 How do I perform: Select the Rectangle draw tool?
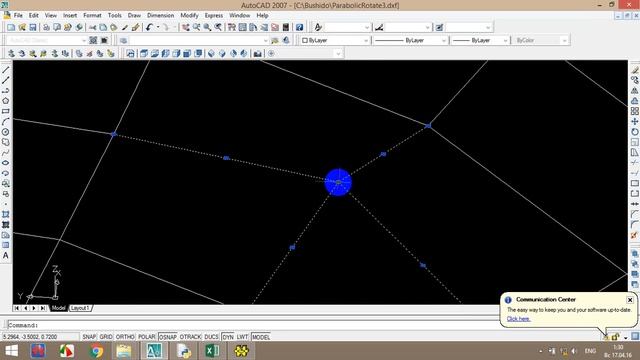(x=6, y=111)
